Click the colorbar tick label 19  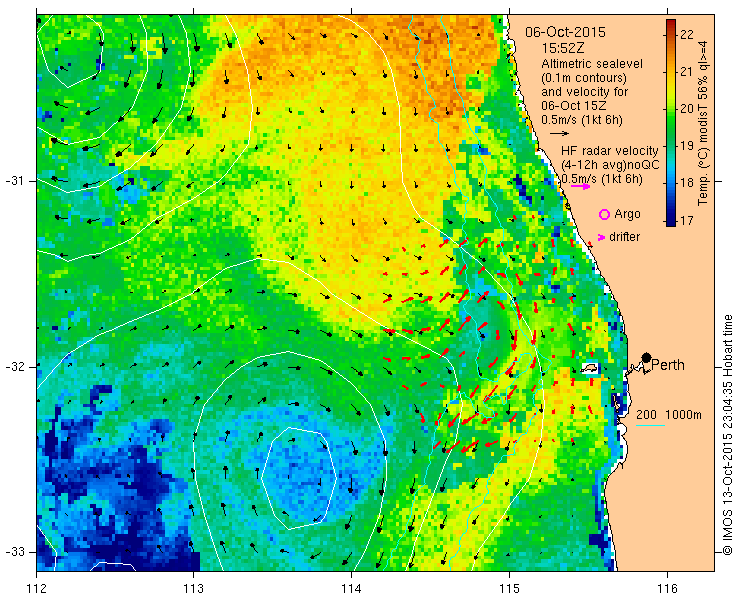687,146
